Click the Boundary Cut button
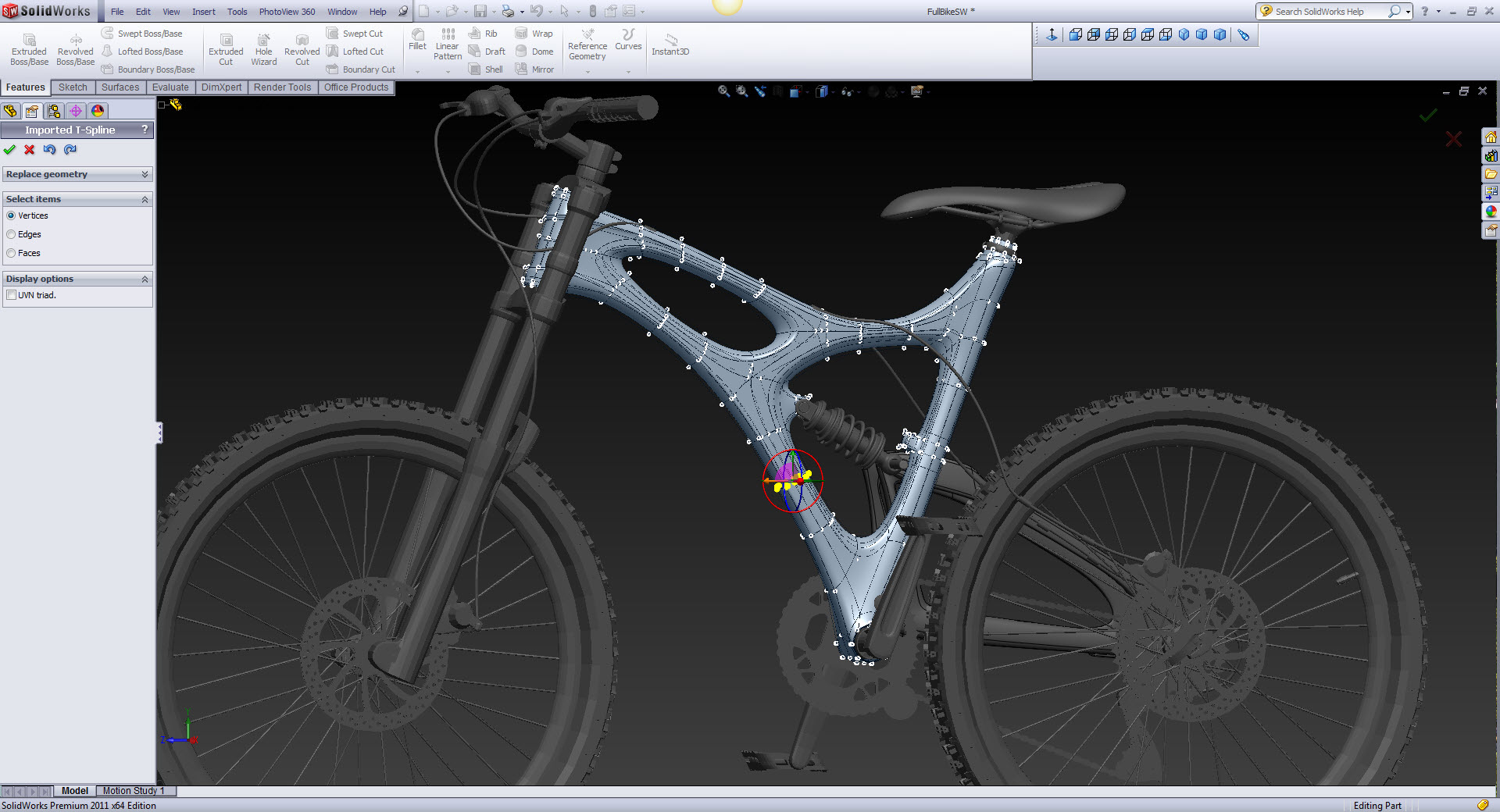 (x=361, y=69)
